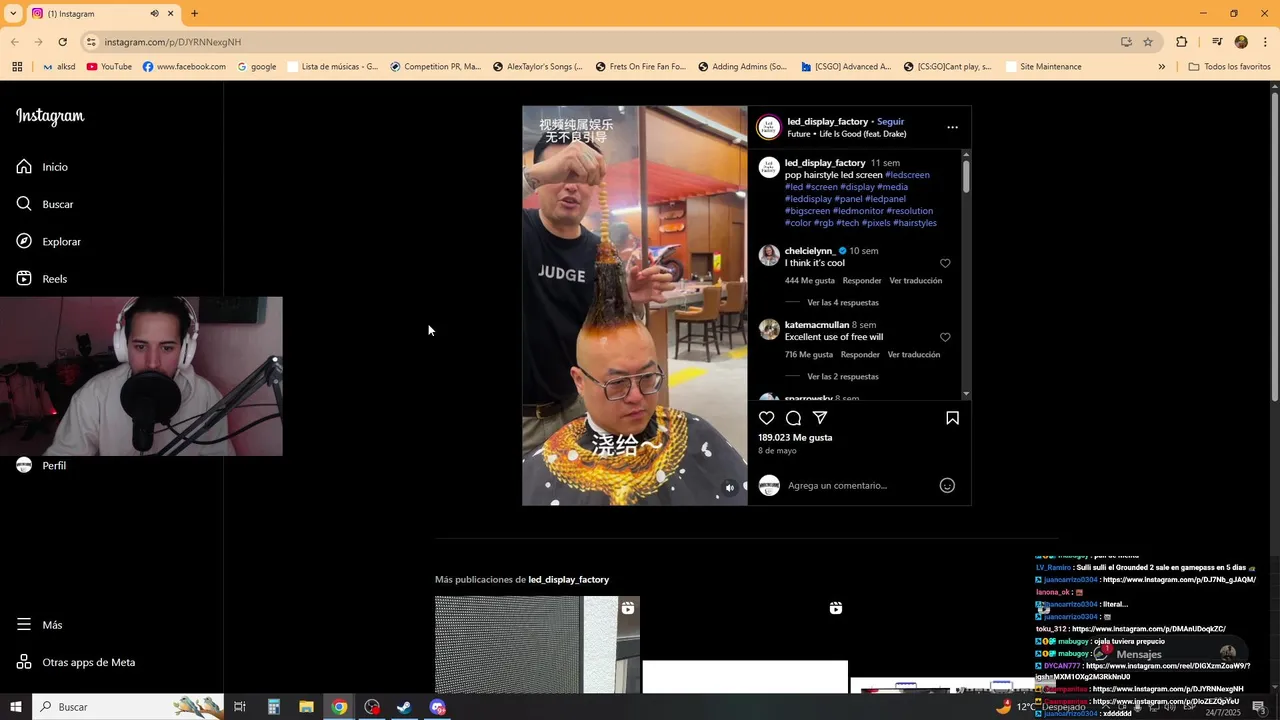This screenshot has height=720, width=1280.
Task: Open Chrome three-dot menu
Action: (x=1265, y=42)
